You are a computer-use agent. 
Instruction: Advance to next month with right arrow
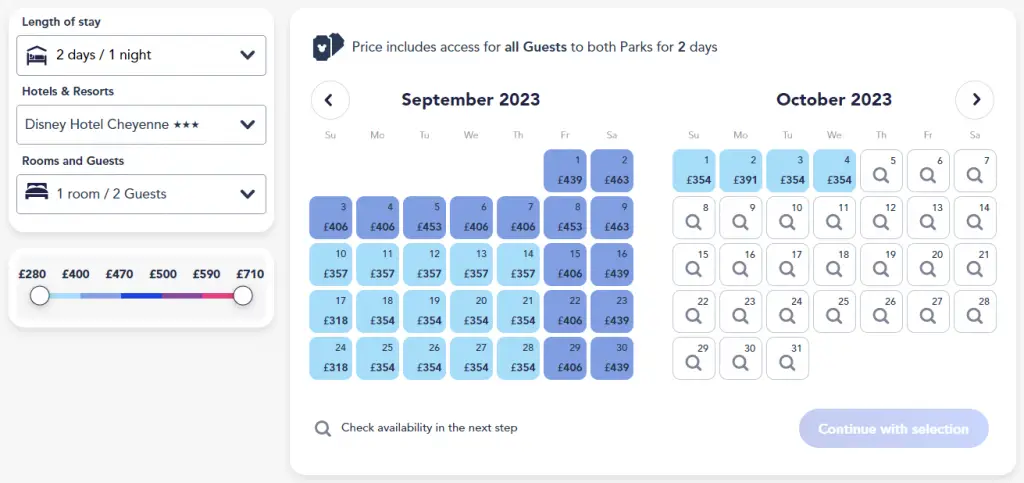coord(974,100)
